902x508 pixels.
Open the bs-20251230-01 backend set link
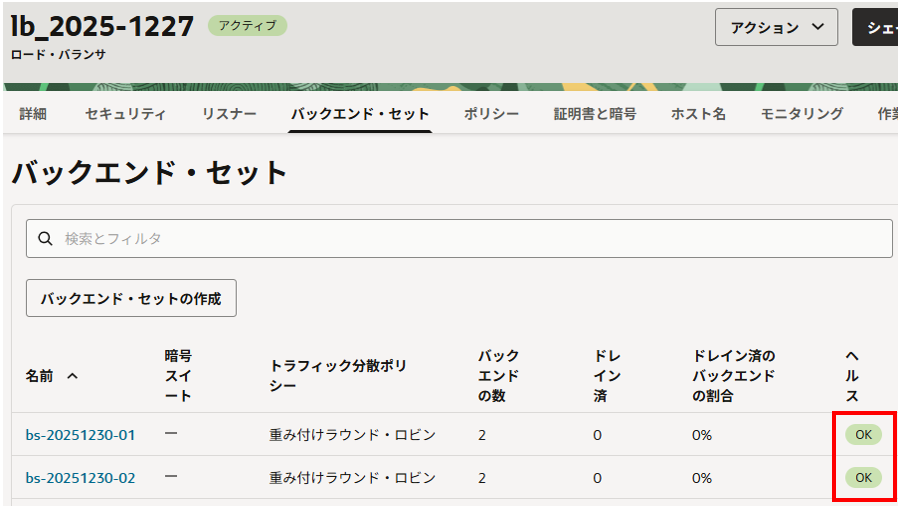80,435
